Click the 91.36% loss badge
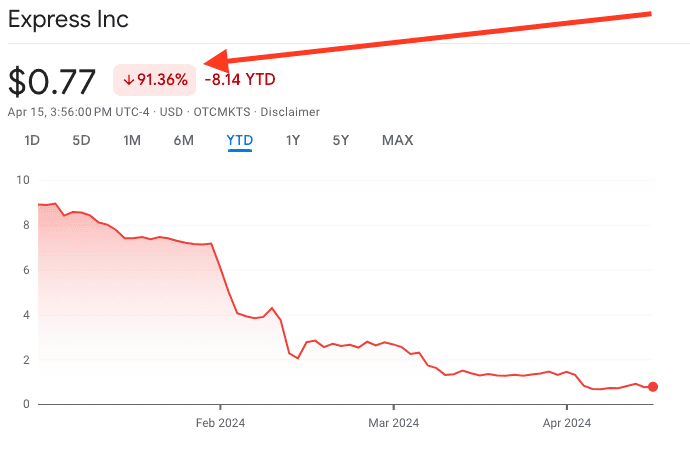The width and height of the screenshot is (690, 449). (154, 80)
